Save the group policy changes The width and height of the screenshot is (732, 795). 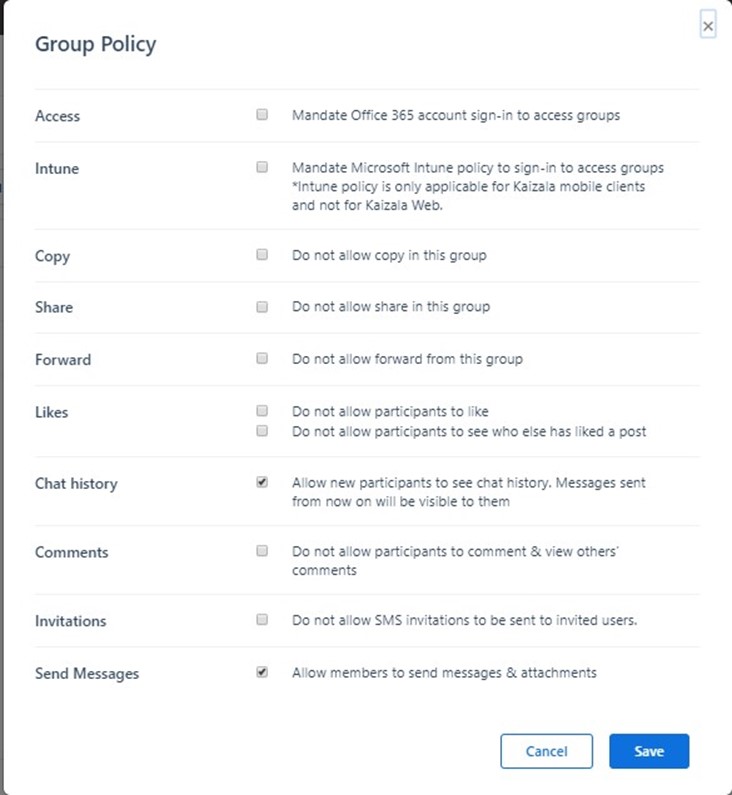click(649, 751)
